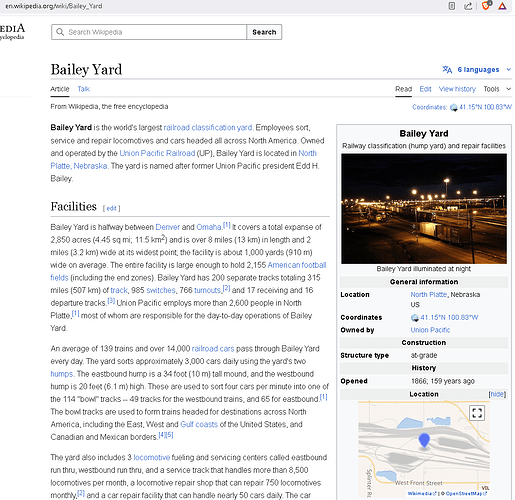Open the American football fields link

(297, 265)
